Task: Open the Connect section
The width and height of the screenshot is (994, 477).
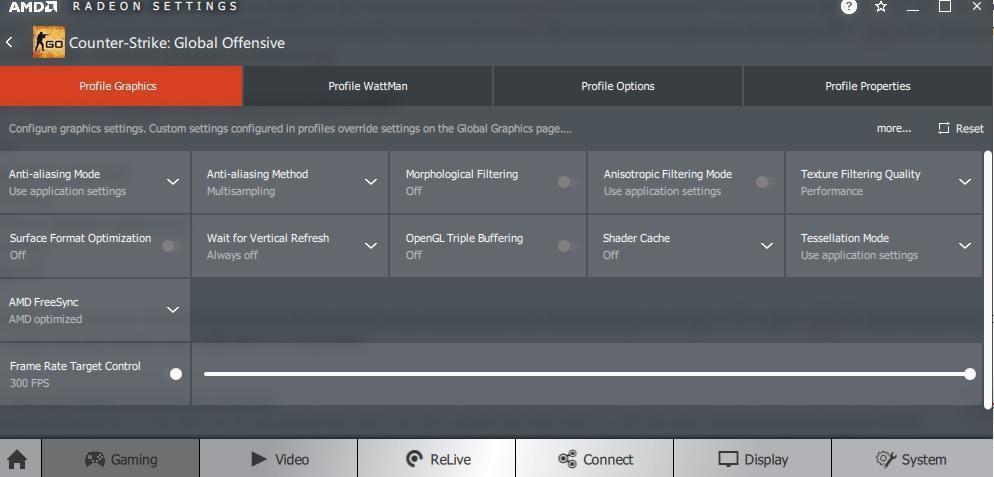Action: pos(595,459)
